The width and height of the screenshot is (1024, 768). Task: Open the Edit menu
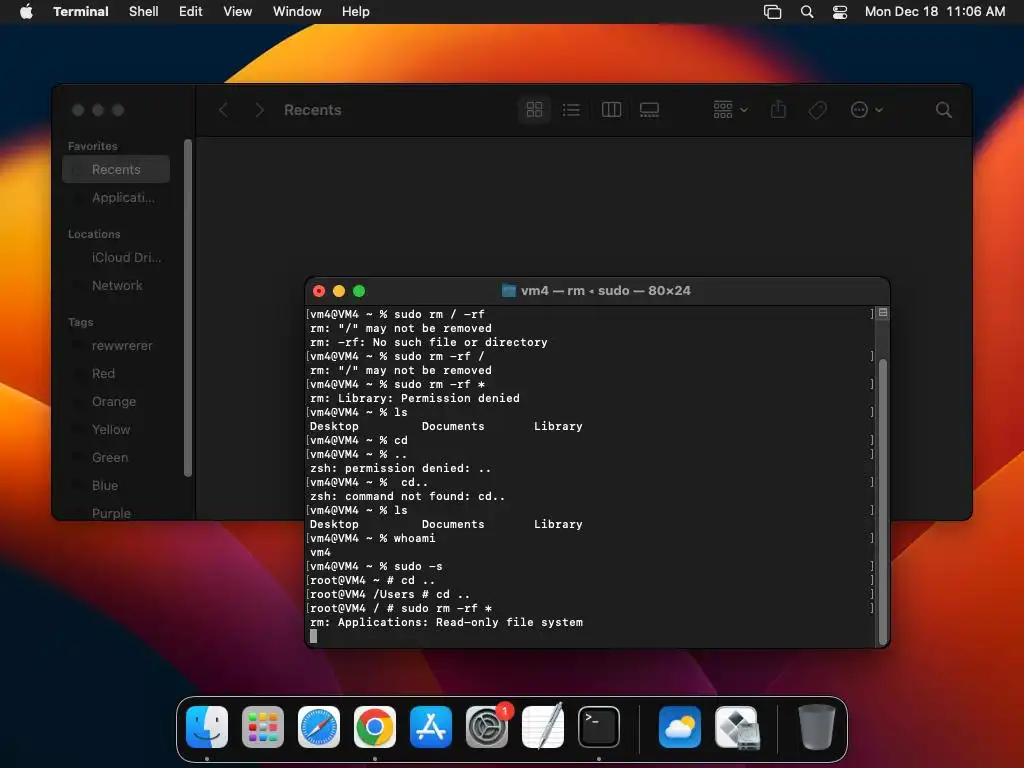tap(191, 12)
